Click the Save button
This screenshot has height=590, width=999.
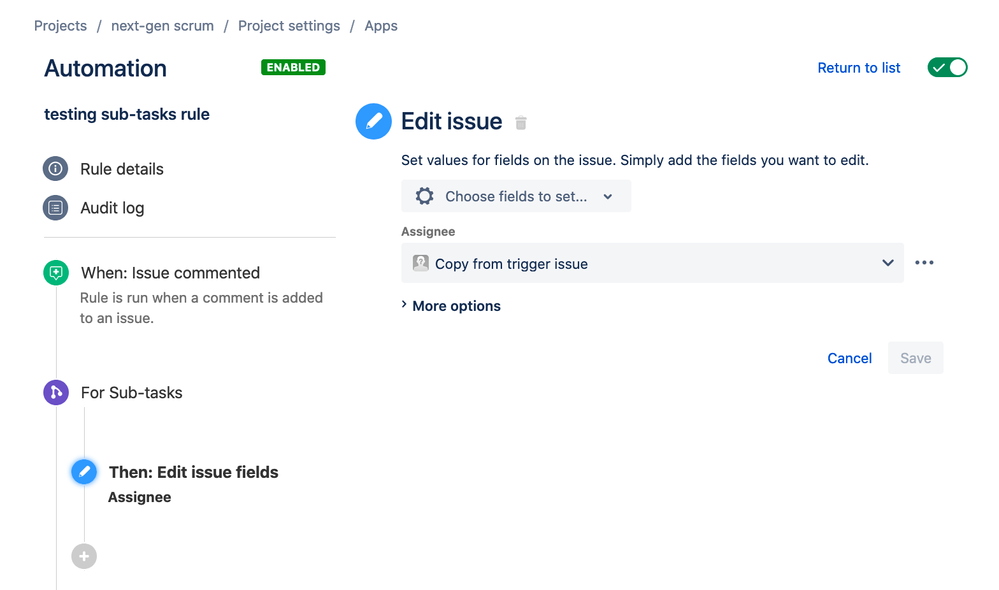(916, 358)
